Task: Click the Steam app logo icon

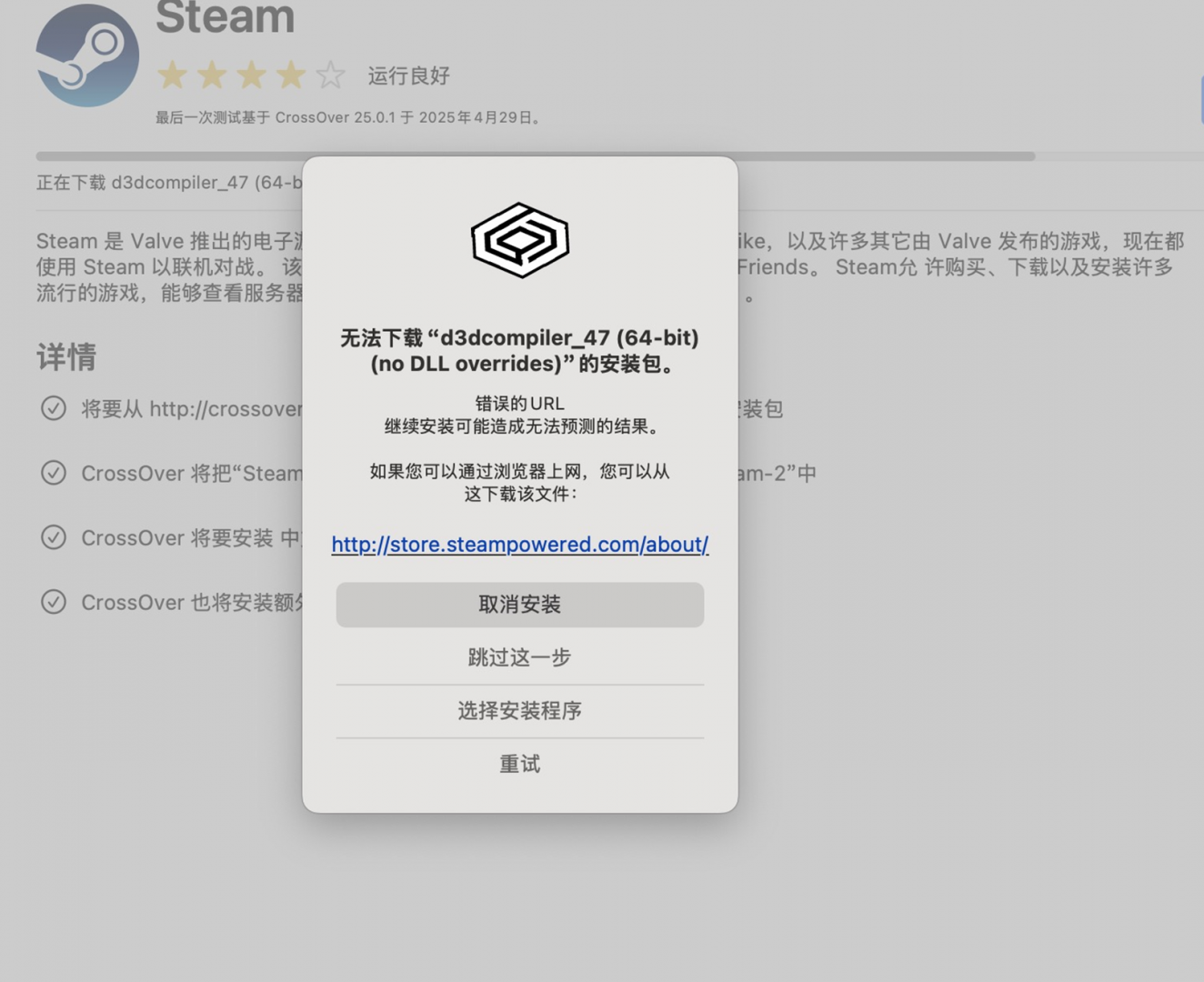Action: (87, 55)
